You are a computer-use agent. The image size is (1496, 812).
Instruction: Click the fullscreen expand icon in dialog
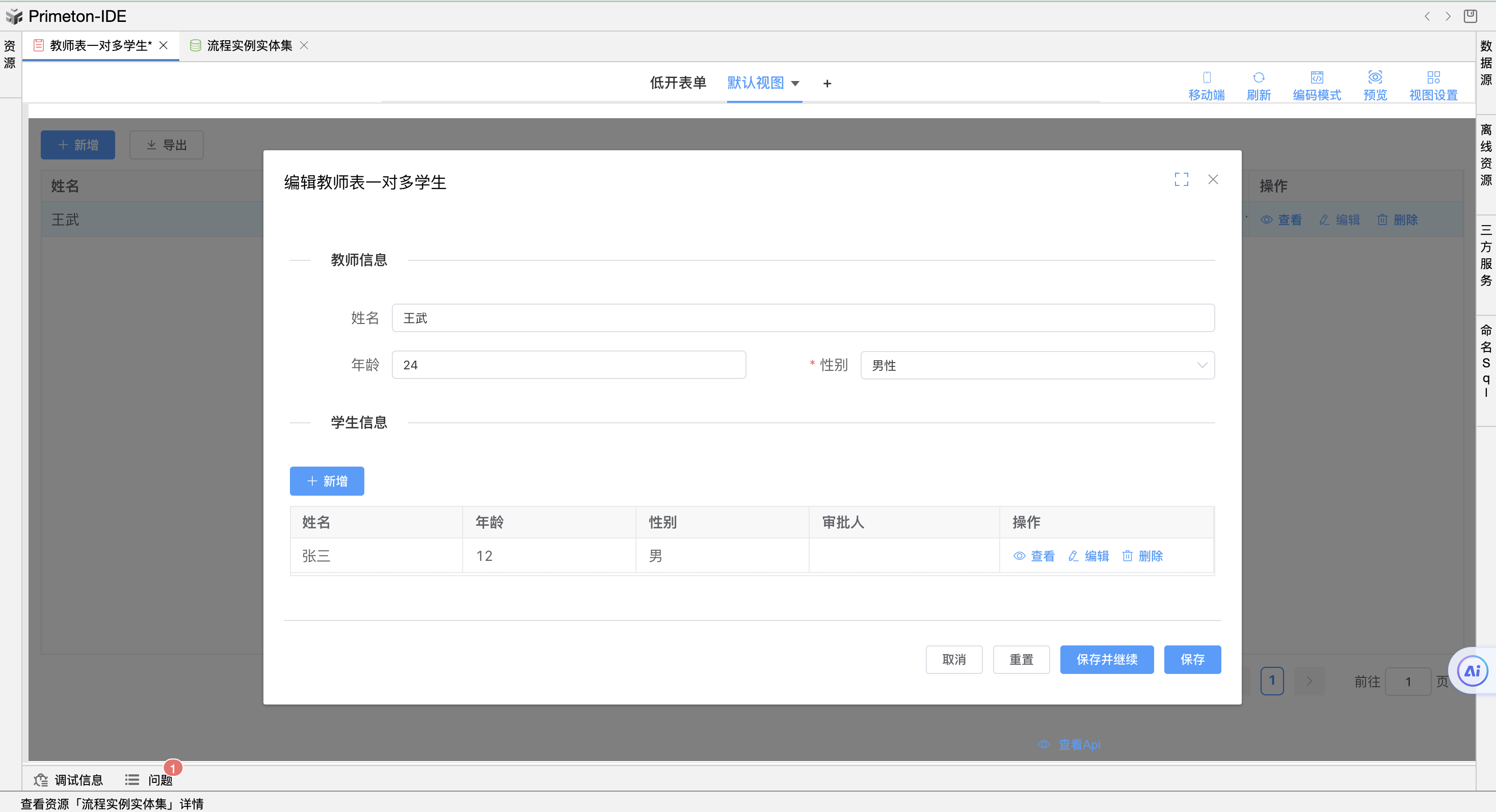click(1181, 179)
